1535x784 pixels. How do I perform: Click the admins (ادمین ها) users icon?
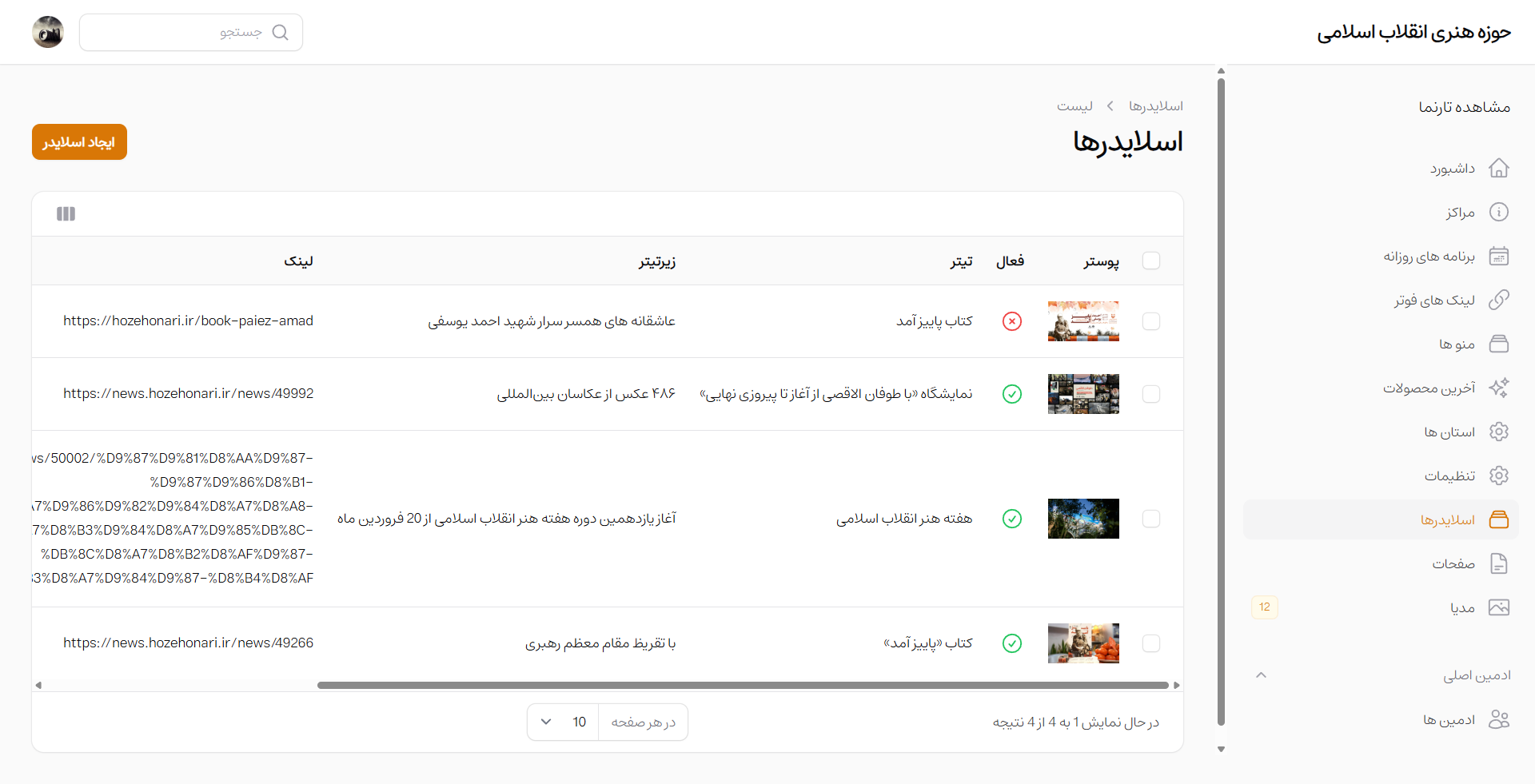(x=1498, y=720)
